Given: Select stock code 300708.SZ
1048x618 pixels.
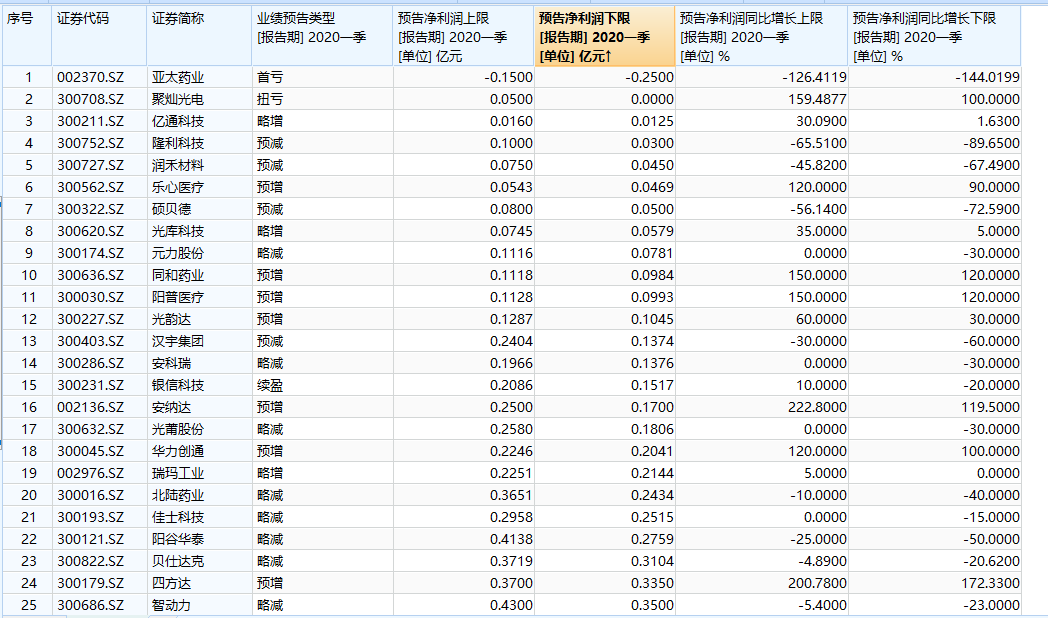Looking at the screenshot, I should click(x=90, y=100).
